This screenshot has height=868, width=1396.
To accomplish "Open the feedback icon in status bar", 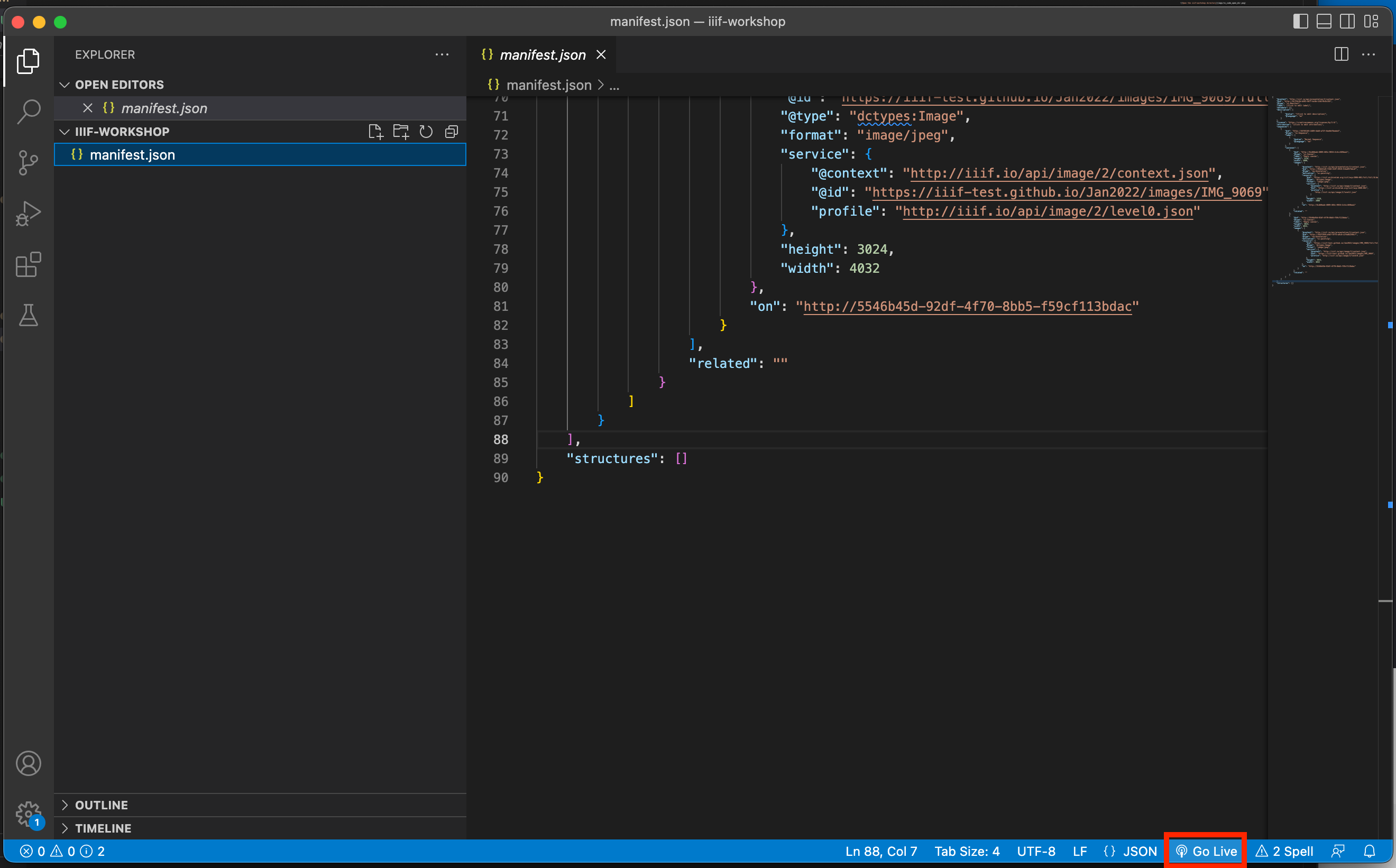I will (1338, 851).
